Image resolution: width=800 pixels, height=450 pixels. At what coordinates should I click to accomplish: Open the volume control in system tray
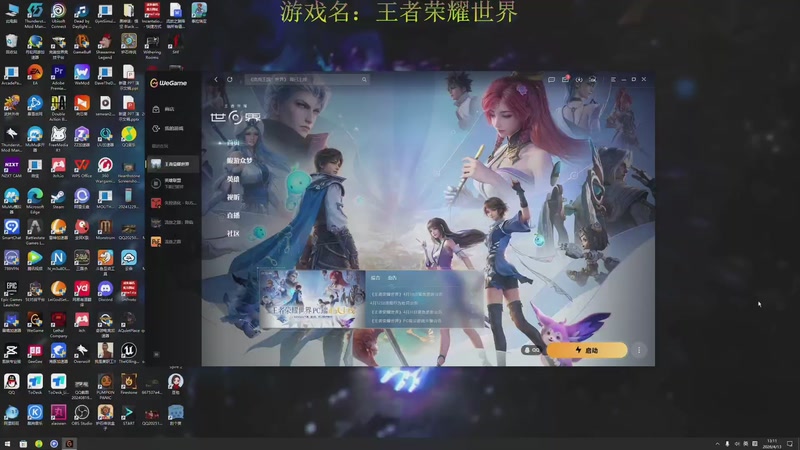coord(736,444)
